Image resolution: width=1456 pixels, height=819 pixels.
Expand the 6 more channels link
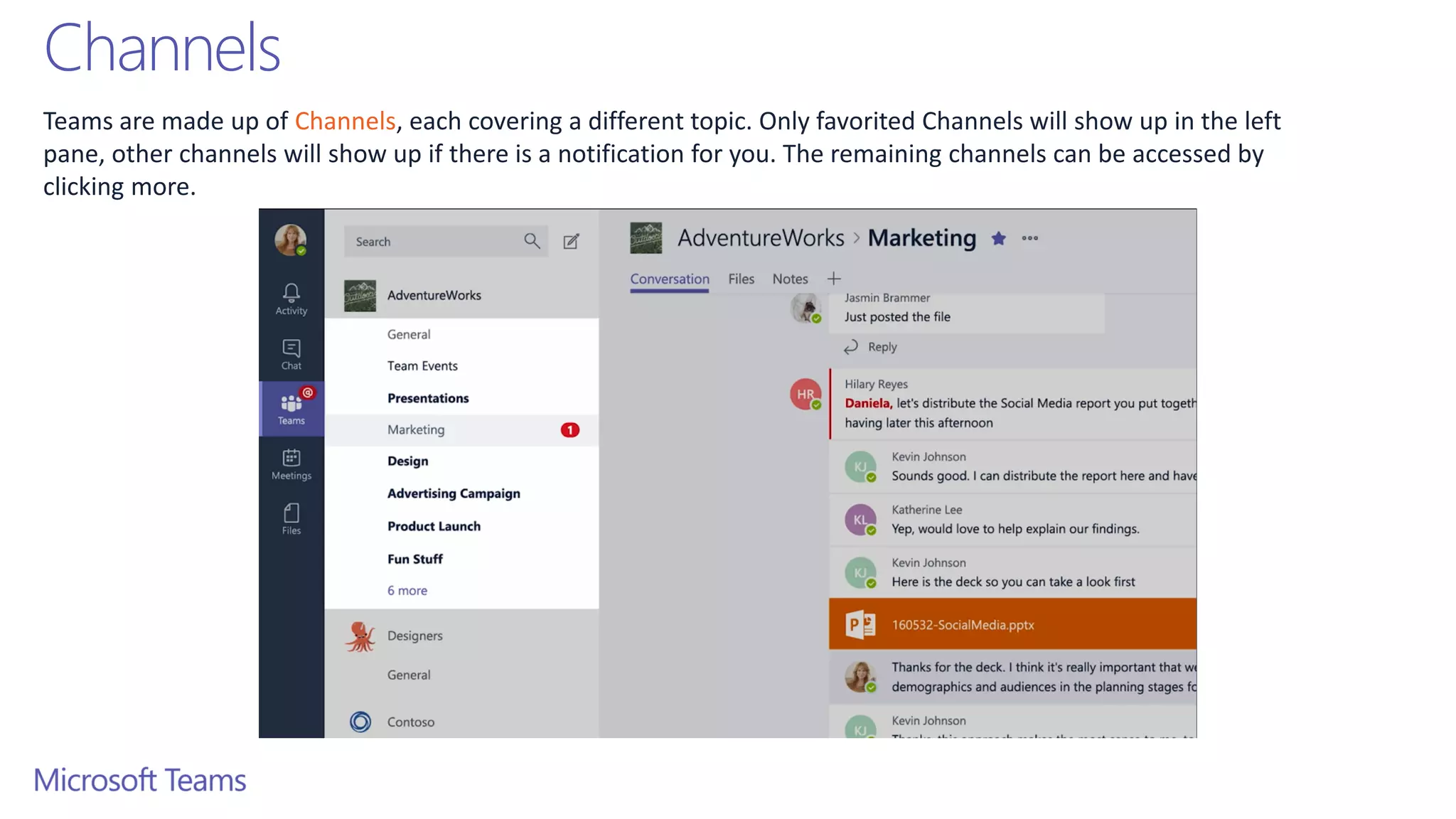[x=407, y=591]
